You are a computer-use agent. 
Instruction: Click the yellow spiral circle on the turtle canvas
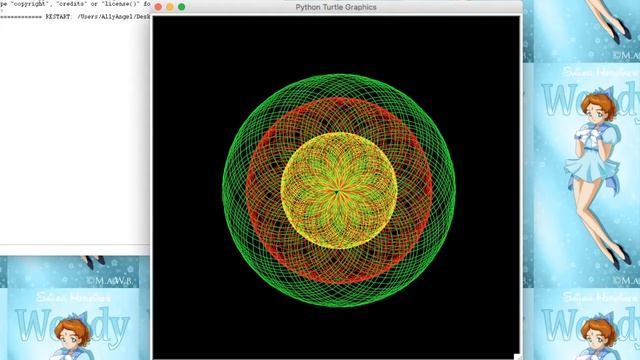pos(339,191)
